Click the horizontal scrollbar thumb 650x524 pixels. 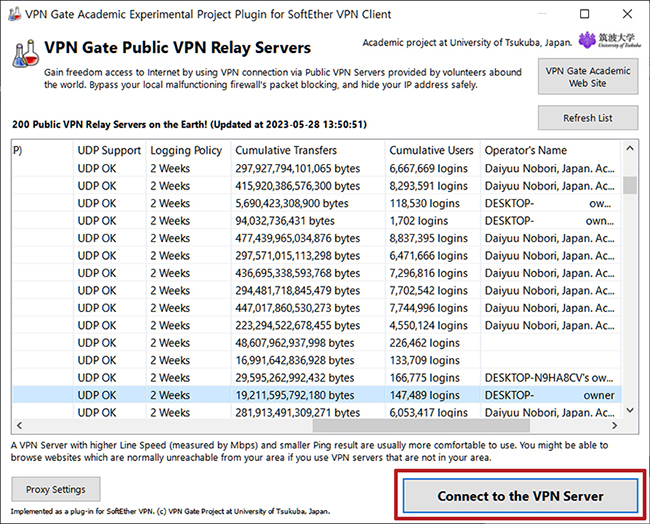pyautogui.click(x=421, y=425)
